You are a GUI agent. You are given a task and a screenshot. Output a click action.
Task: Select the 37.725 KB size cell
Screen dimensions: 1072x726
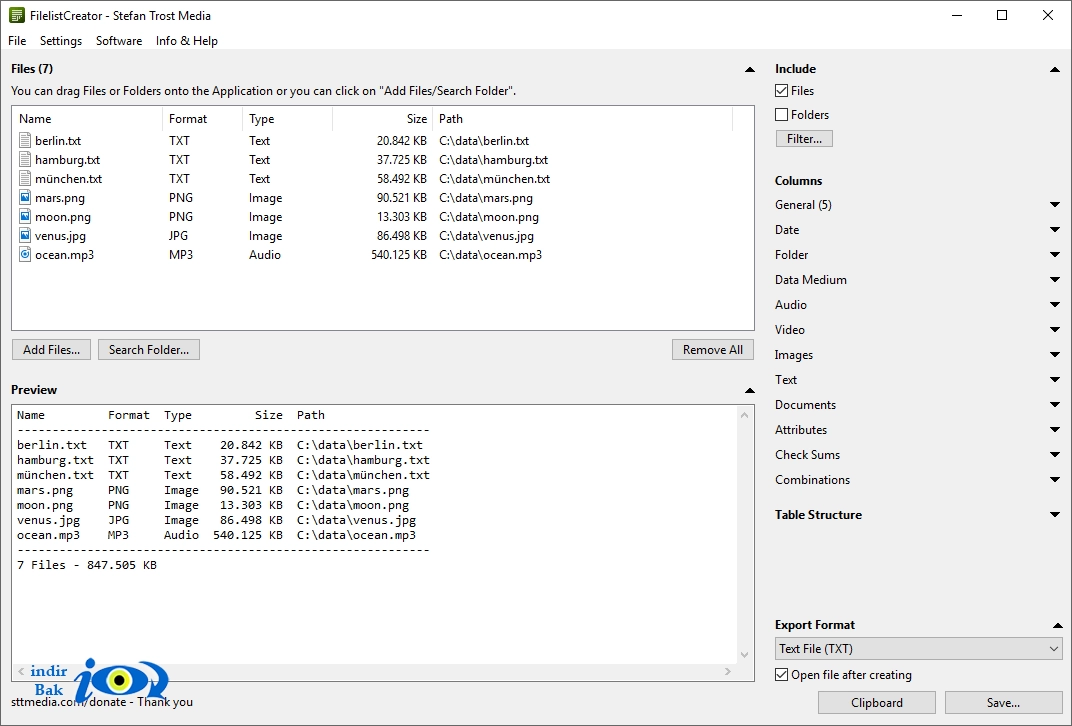pyautogui.click(x=401, y=160)
